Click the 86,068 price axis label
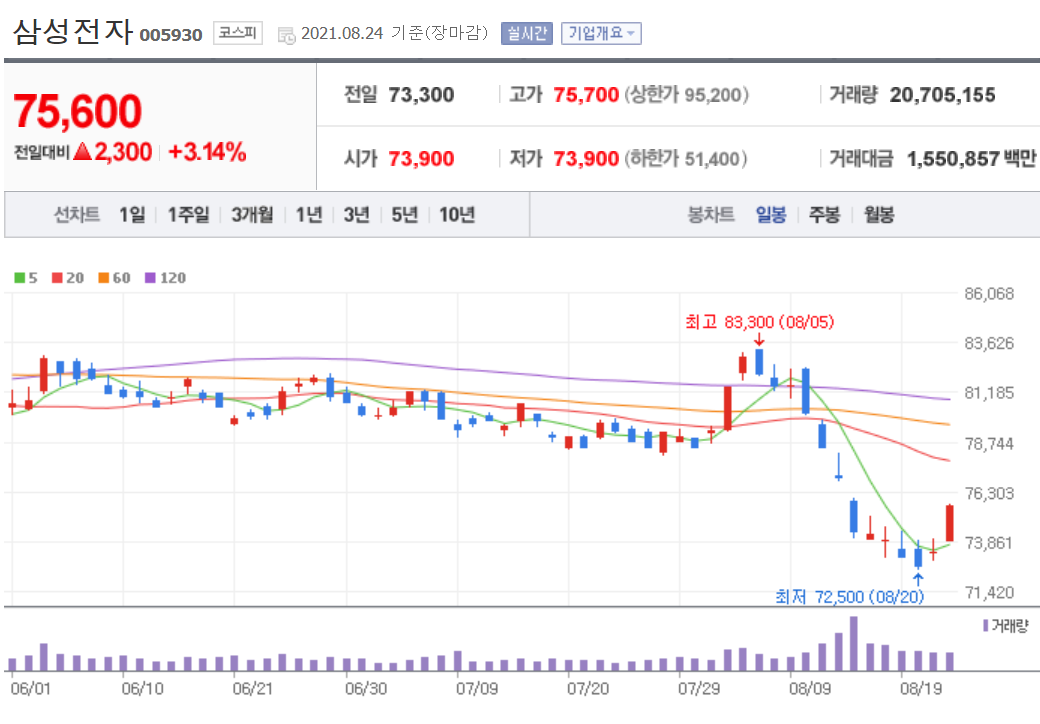Viewport: 1040px width, 724px height. click(989, 294)
